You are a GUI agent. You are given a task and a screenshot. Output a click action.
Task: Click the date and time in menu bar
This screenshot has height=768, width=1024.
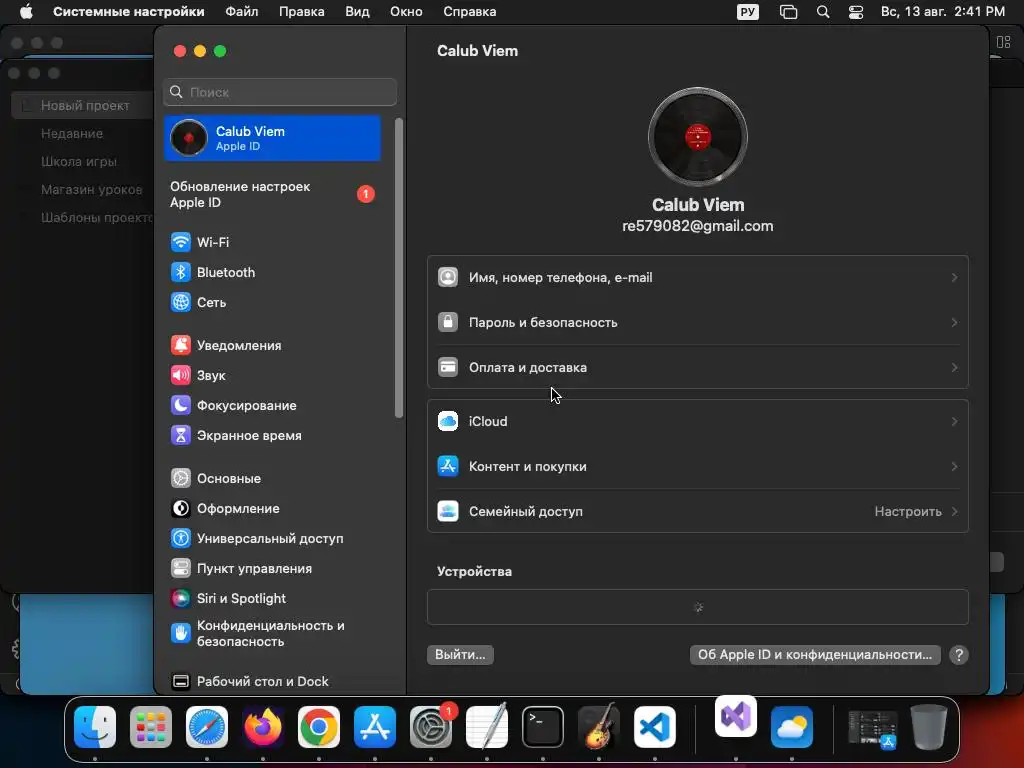pyautogui.click(x=942, y=12)
